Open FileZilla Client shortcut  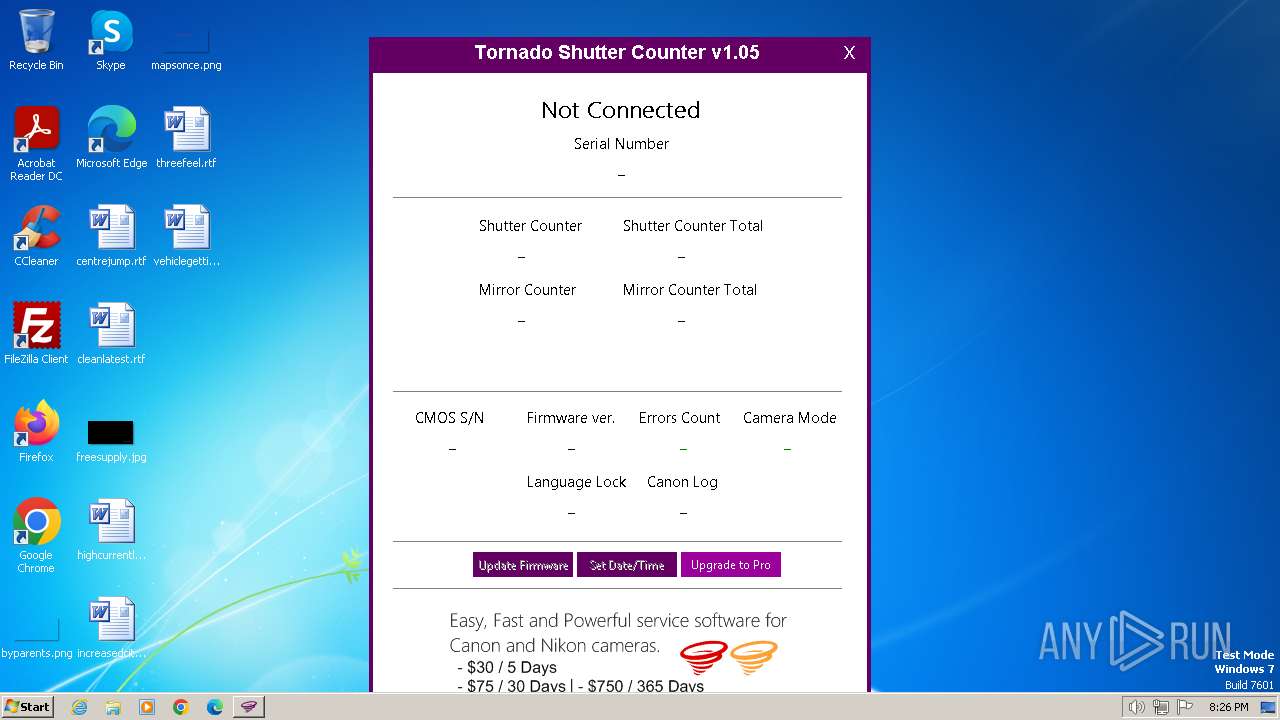(x=36, y=334)
